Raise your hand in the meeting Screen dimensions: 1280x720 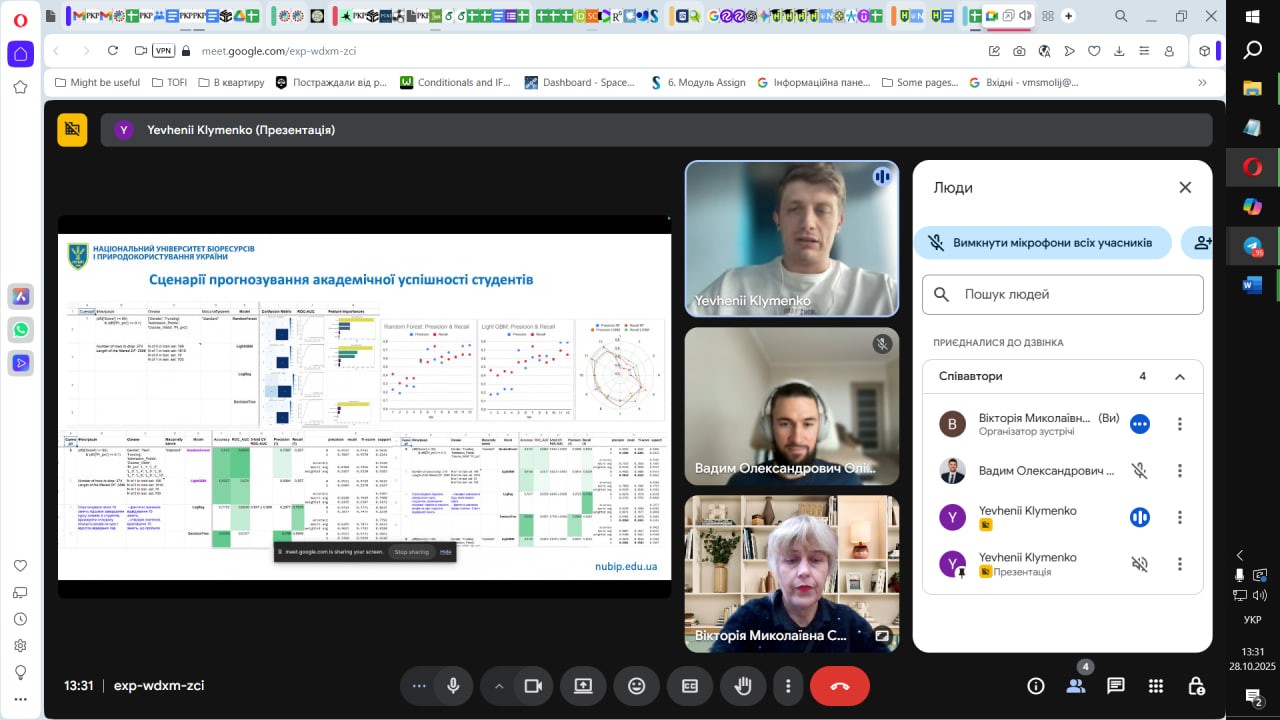743,686
